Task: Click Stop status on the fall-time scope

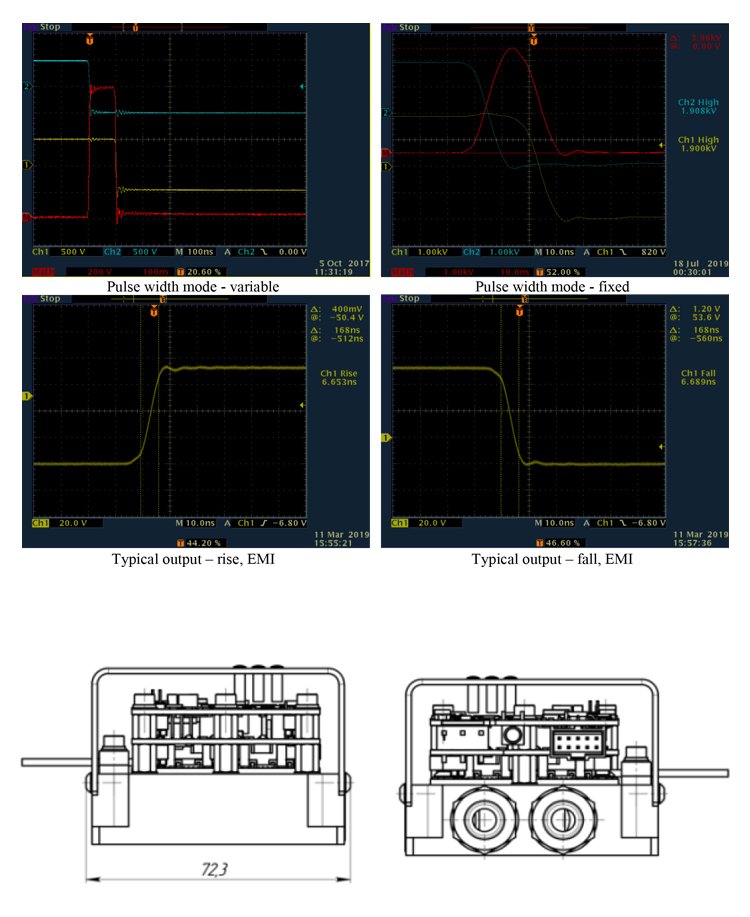Action: pyautogui.click(x=410, y=298)
